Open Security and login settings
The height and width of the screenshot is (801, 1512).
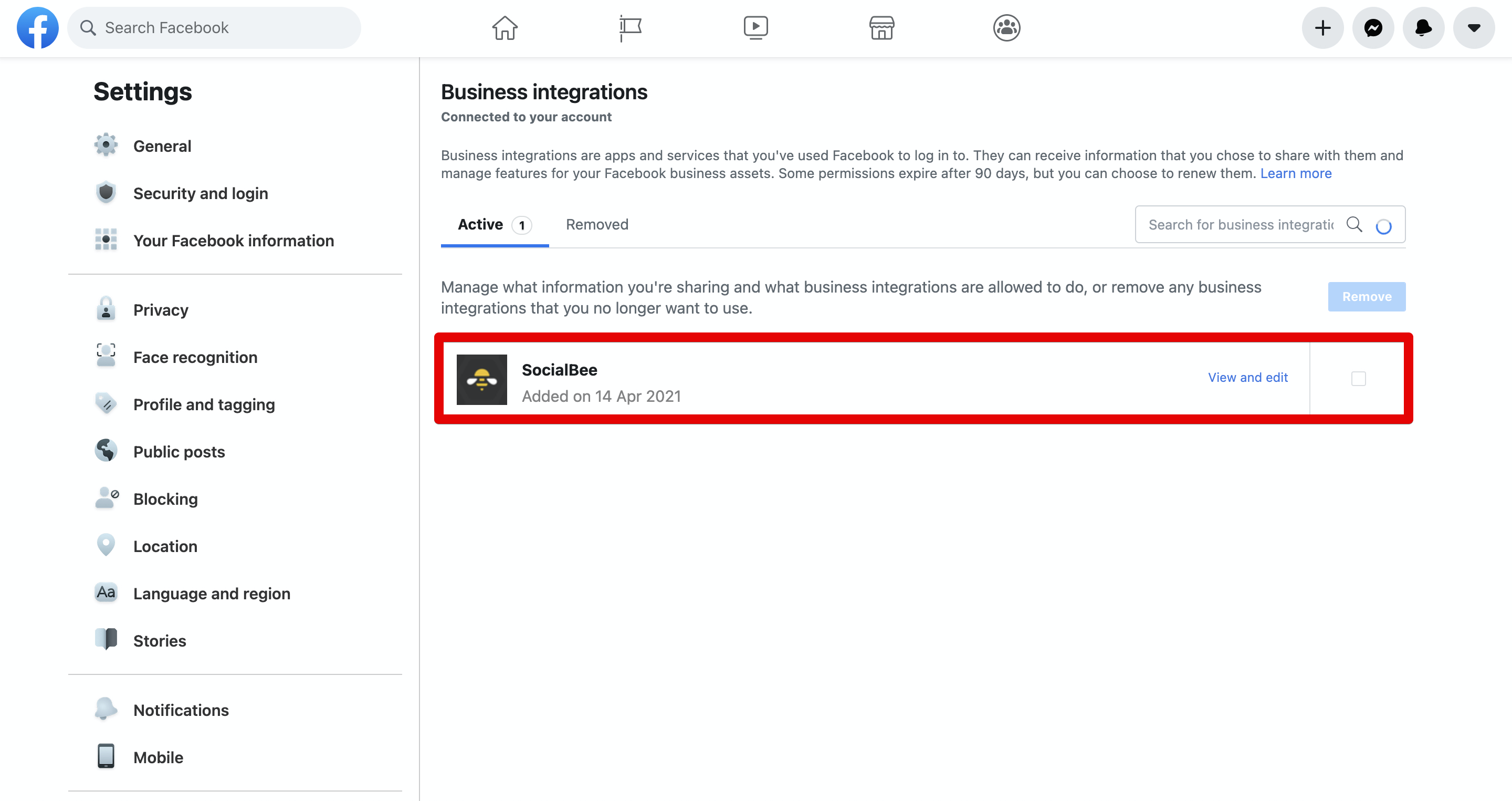click(200, 193)
